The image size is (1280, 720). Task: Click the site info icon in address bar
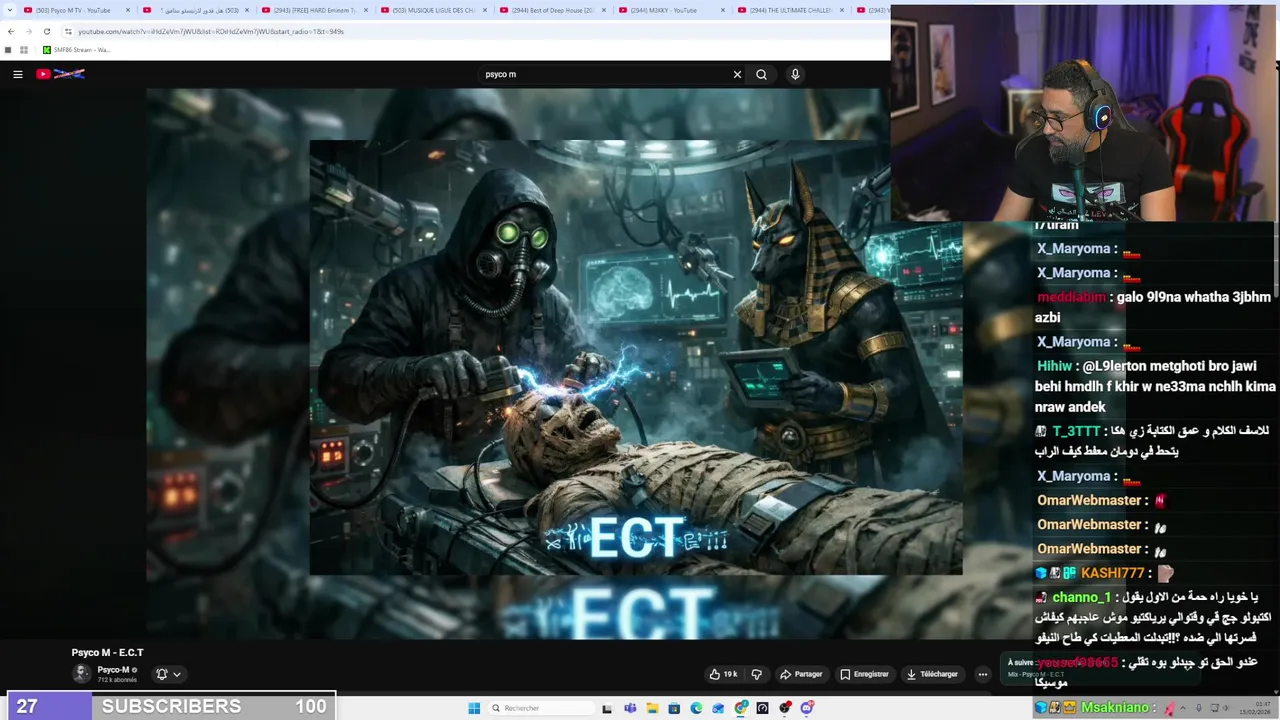click(68, 31)
